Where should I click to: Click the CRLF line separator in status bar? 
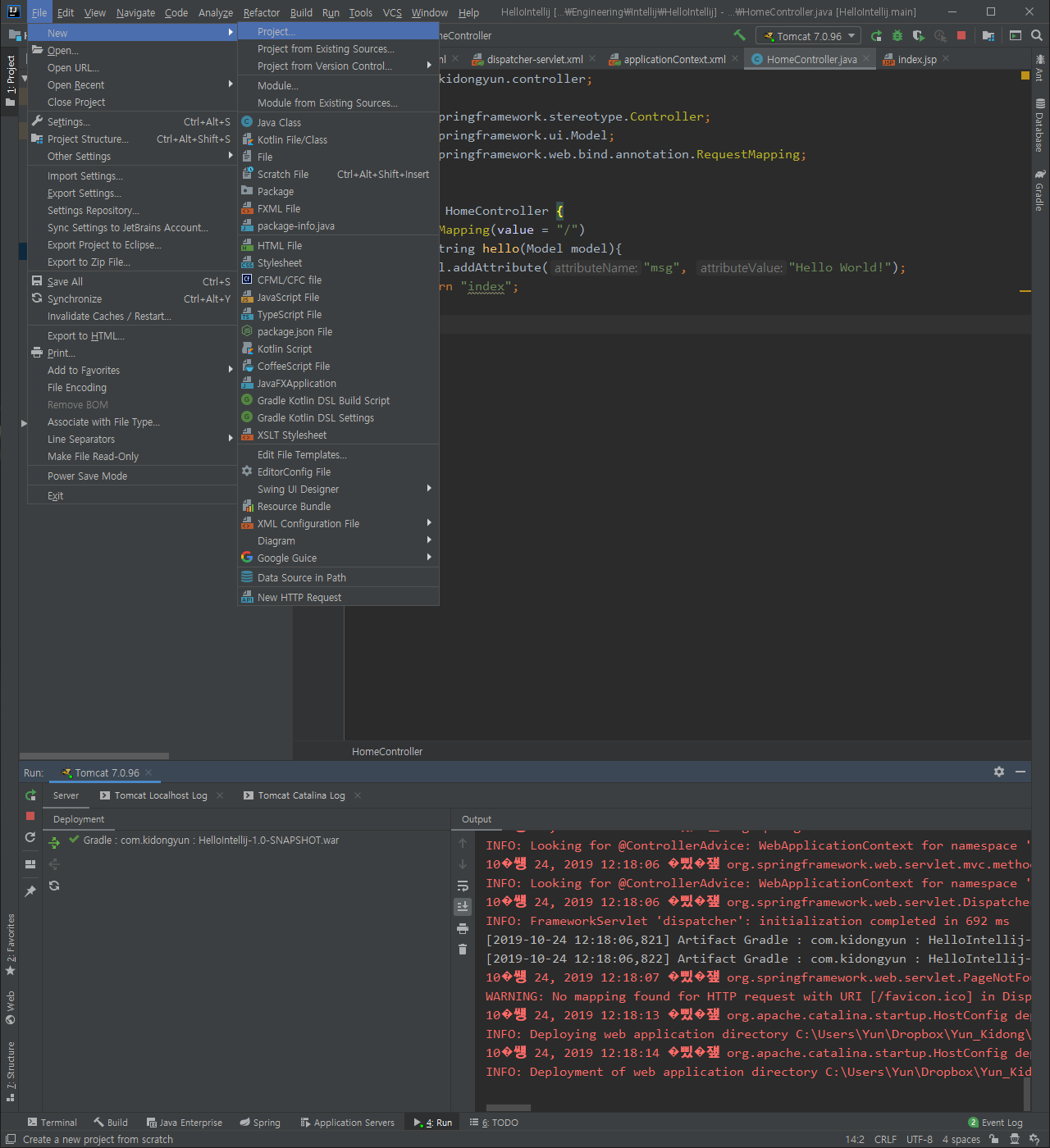pyautogui.click(x=885, y=1139)
